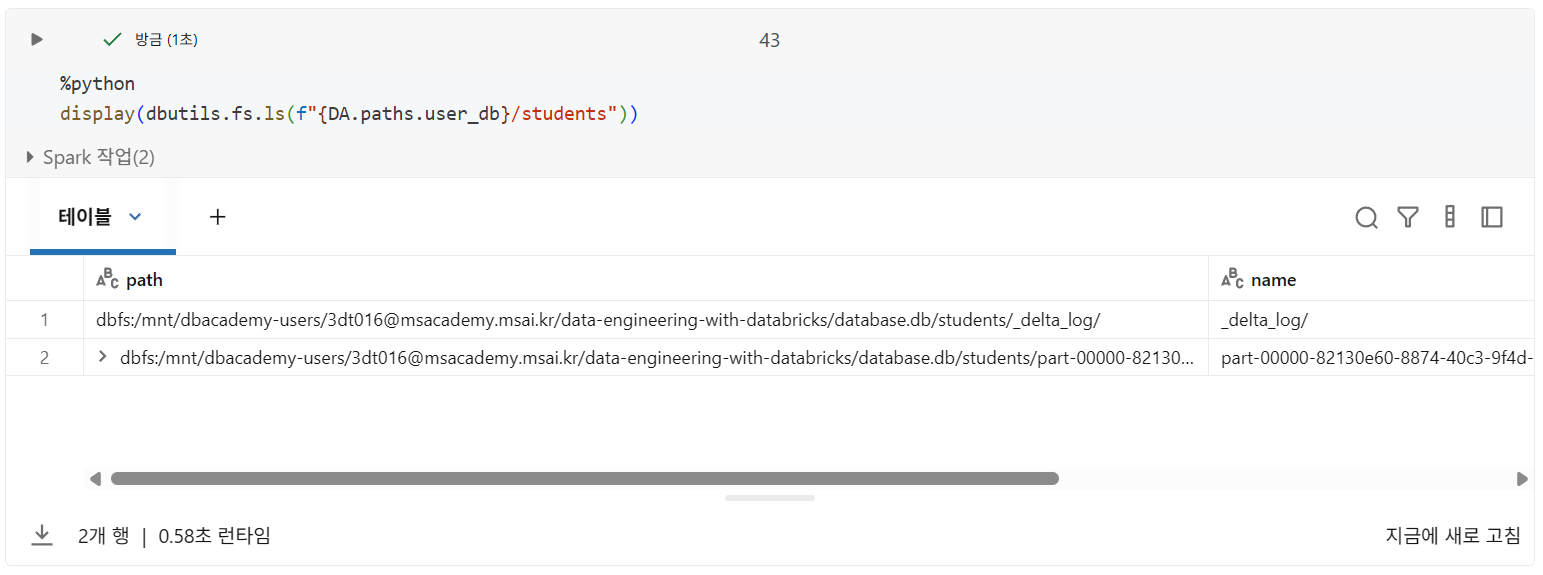This screenshot has height=575, width=1543.
Task: Toggle the side panel layout icon
Action: [x=1492, y=217]
